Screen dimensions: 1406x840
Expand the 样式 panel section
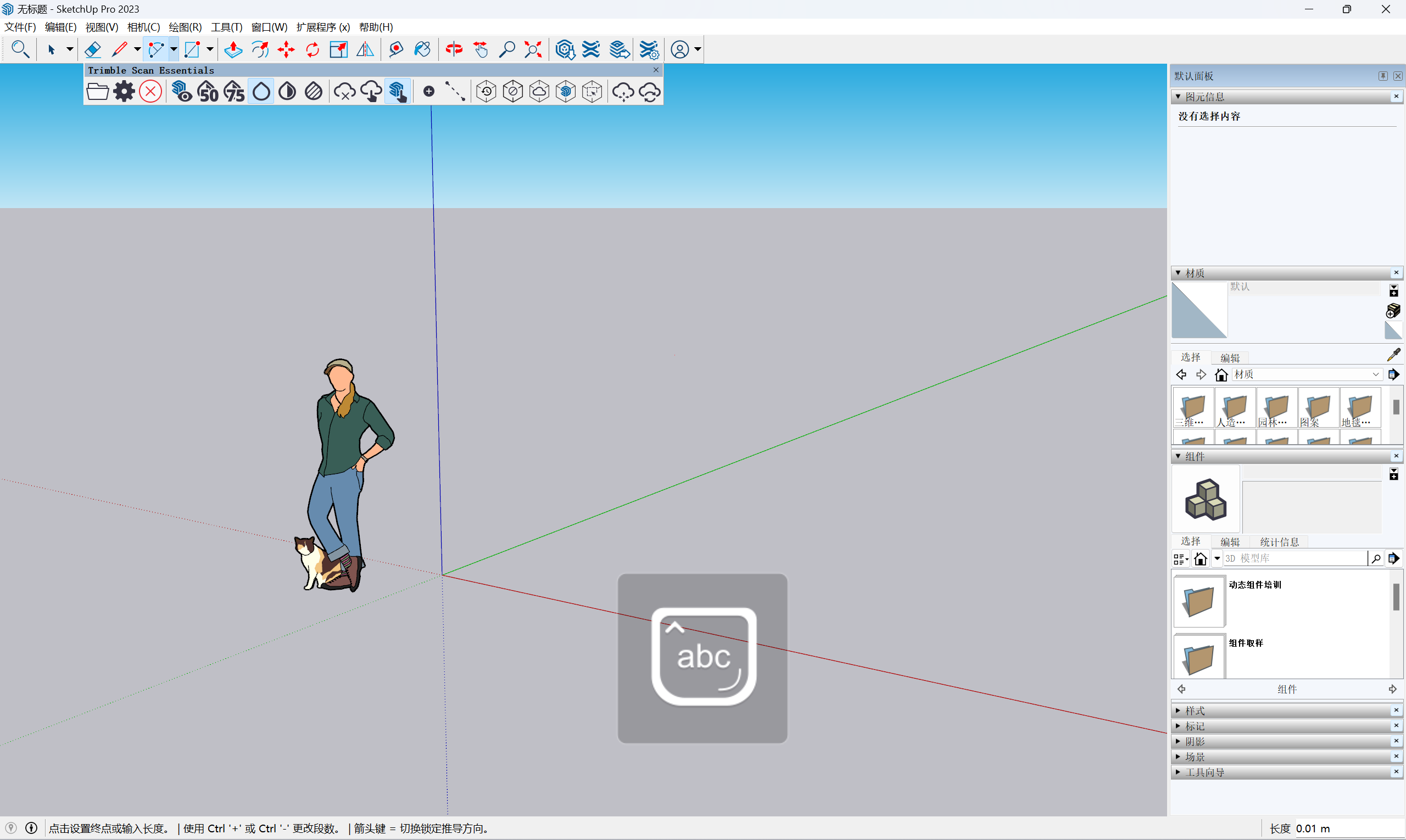point(1195,710)
